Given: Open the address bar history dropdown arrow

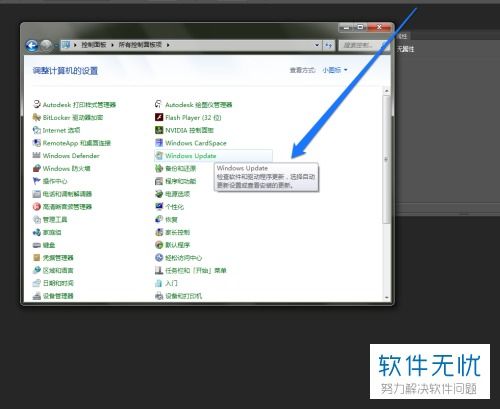Looking at the screenshot, I should (x=317, y=45).
